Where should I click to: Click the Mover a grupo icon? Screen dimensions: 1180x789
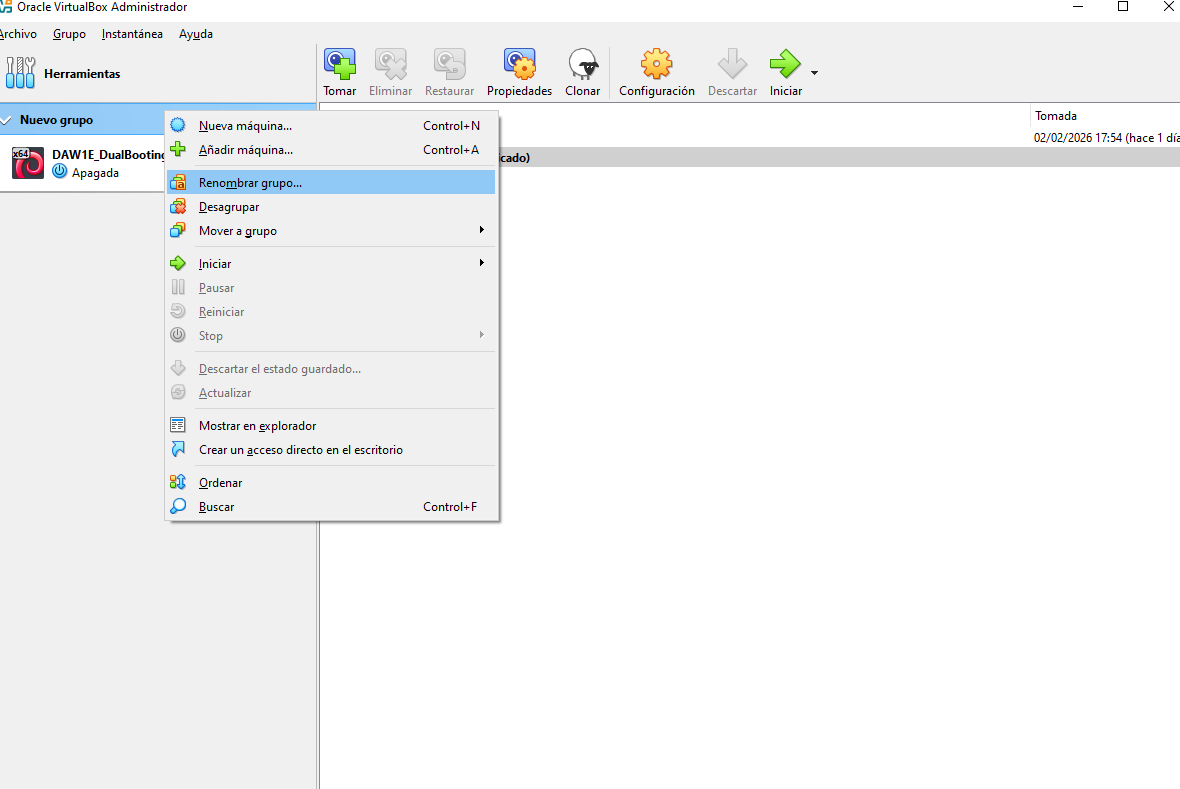point(178,230)
